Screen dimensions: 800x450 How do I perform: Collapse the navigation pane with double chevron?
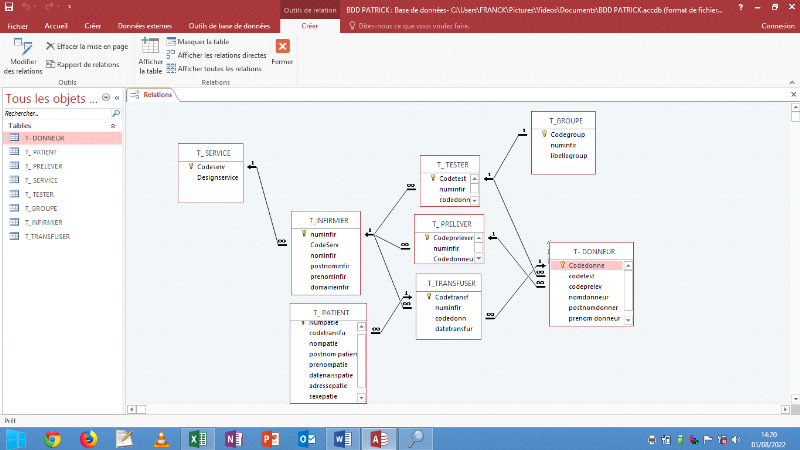pos(117,98)
